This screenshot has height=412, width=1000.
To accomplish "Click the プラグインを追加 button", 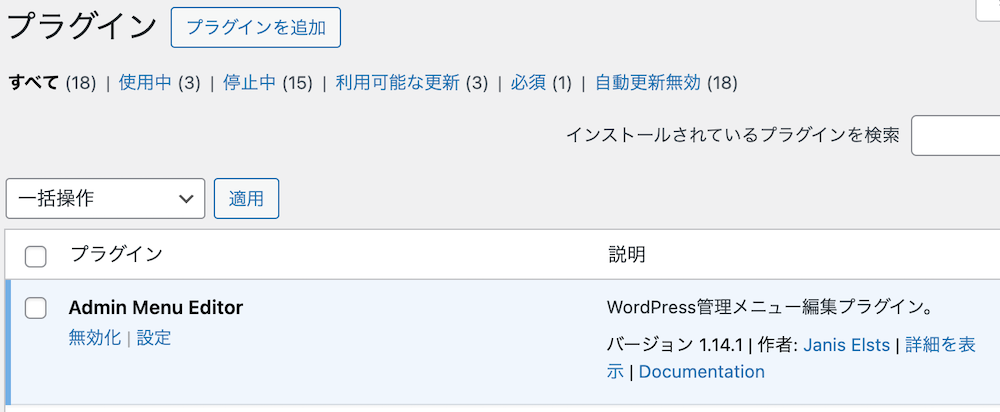I will point(256,28).
